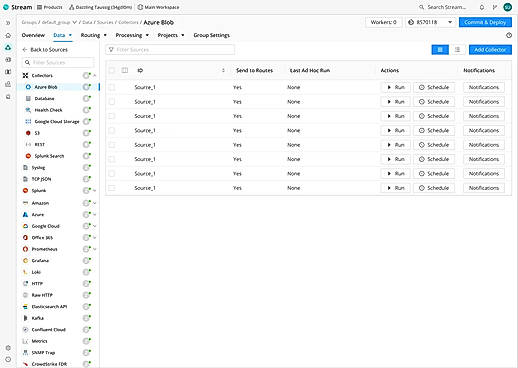The height and width of the screenshot is (368, 518).
Task: Open the column chooser icon in the table header
Action: (x=125, y=70)
